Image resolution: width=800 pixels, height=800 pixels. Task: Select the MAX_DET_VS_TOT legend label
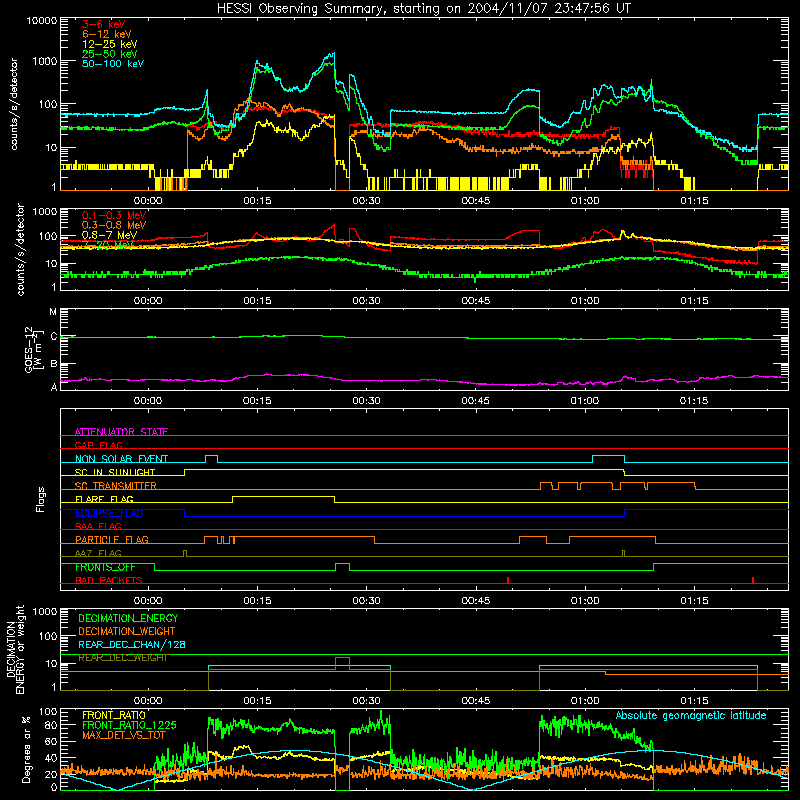point(124,735)
